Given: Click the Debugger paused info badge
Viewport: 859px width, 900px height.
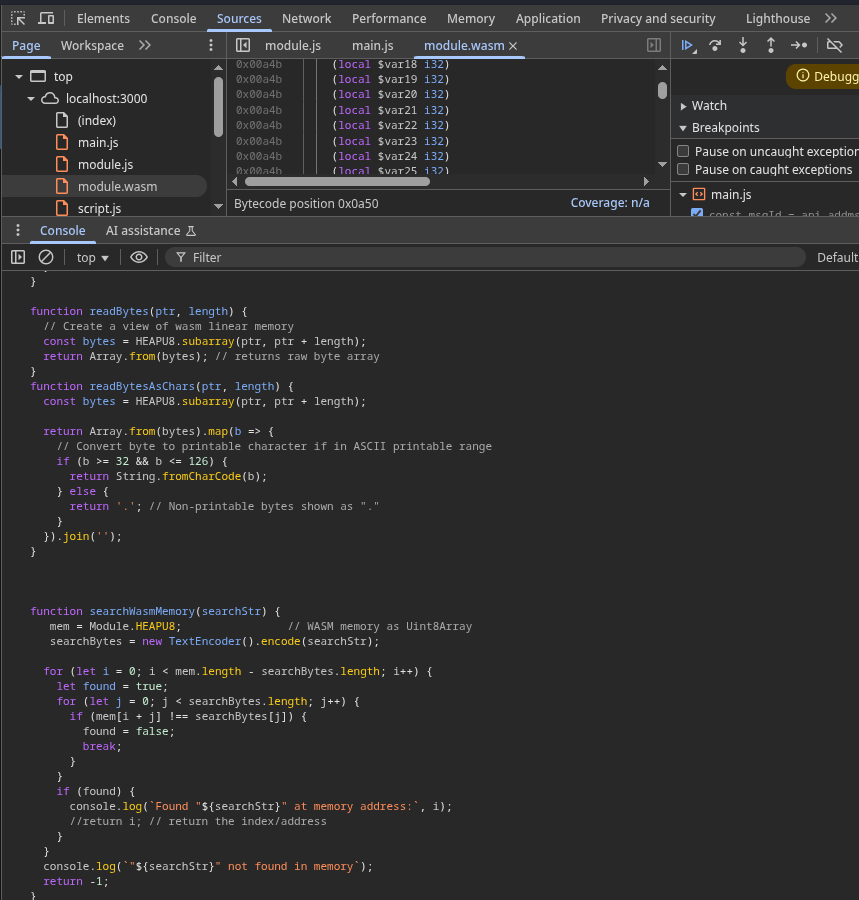Looking at the screenshot, I should pyautogui.click(x=823, y=76).
